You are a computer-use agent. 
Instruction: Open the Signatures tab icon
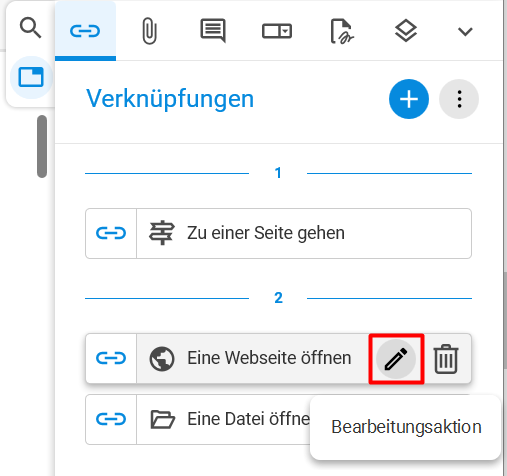click(x=342, y=31)
